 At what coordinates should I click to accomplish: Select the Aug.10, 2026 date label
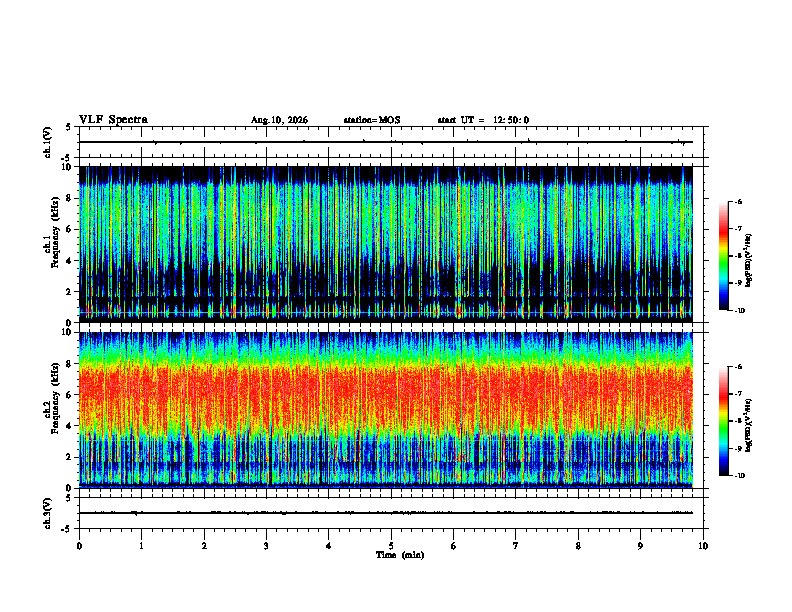tap(279, 120)
